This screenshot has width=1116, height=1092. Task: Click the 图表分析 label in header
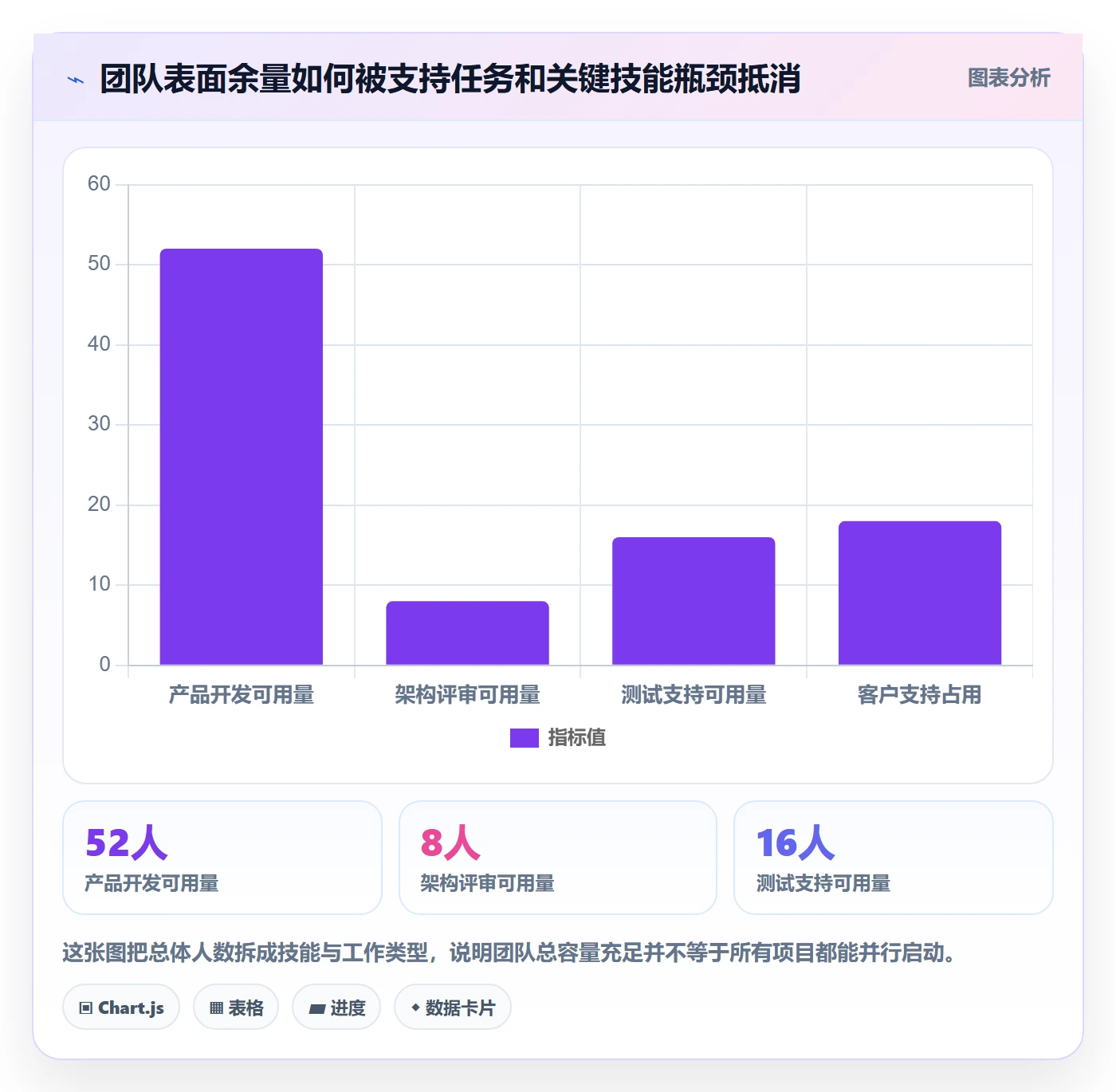pos(1008,78)
